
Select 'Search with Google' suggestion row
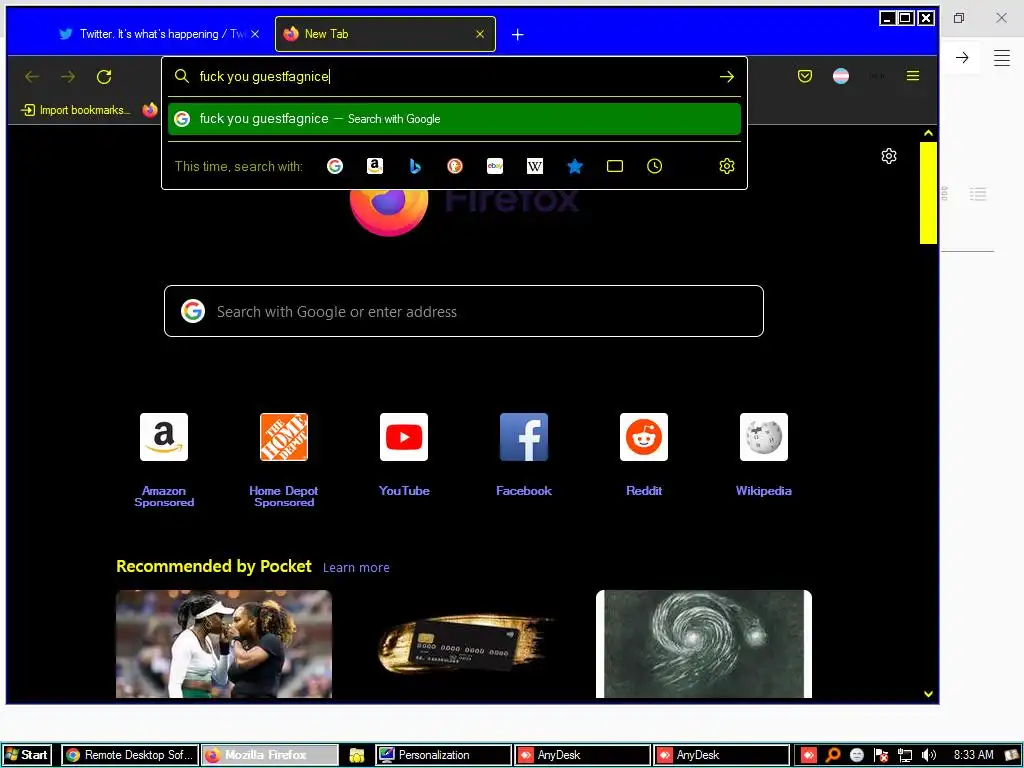click(455, 119)
